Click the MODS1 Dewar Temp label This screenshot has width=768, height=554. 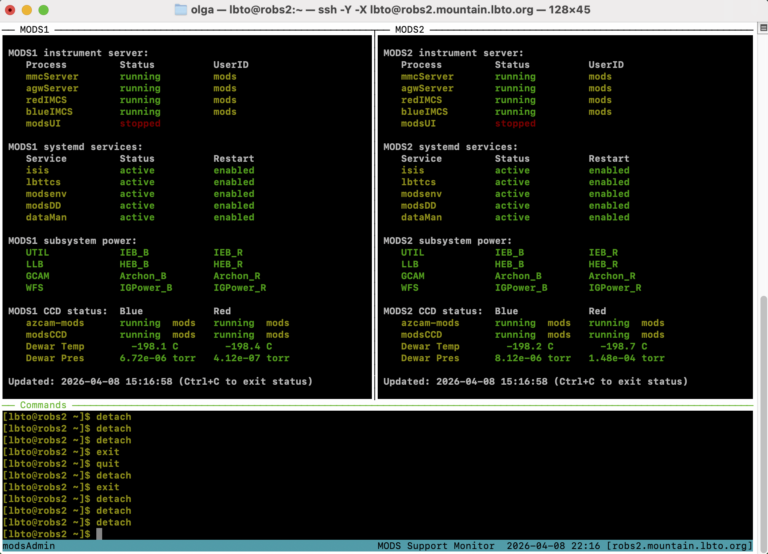pos(55,346)
